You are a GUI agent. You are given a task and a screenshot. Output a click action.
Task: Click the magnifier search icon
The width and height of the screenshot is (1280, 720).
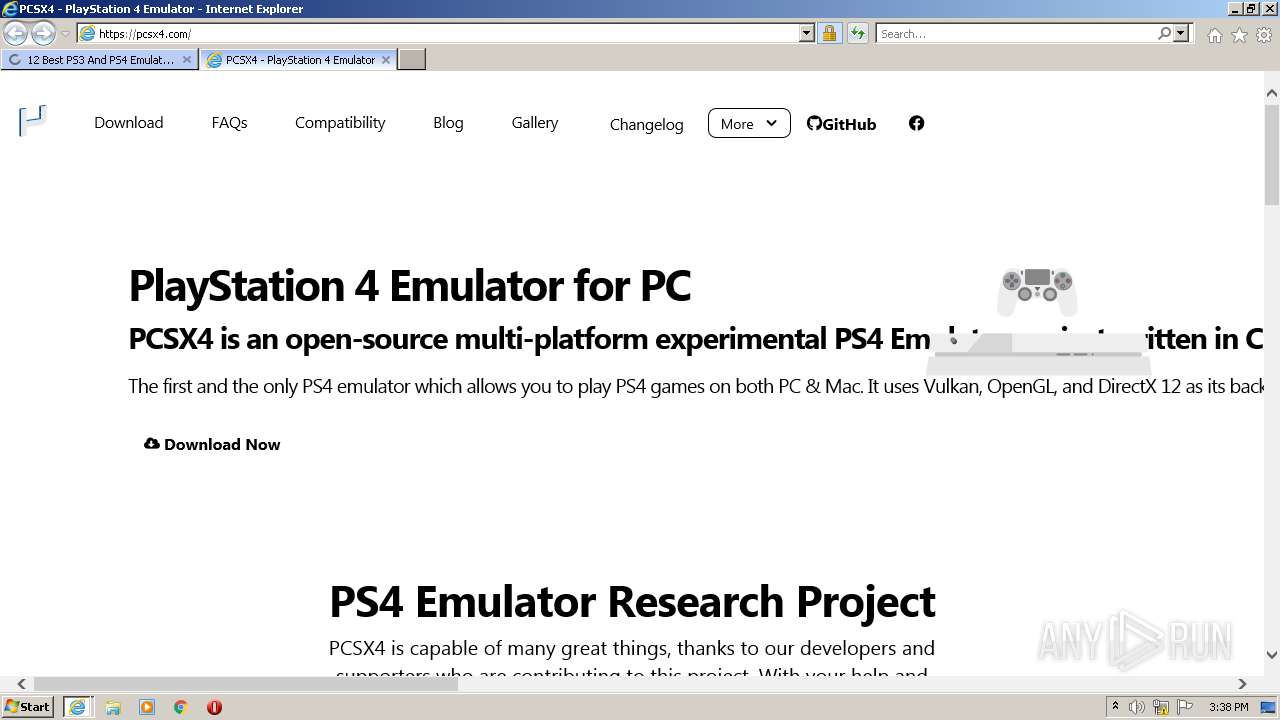pyautogui.click(x=1164, y=33)
